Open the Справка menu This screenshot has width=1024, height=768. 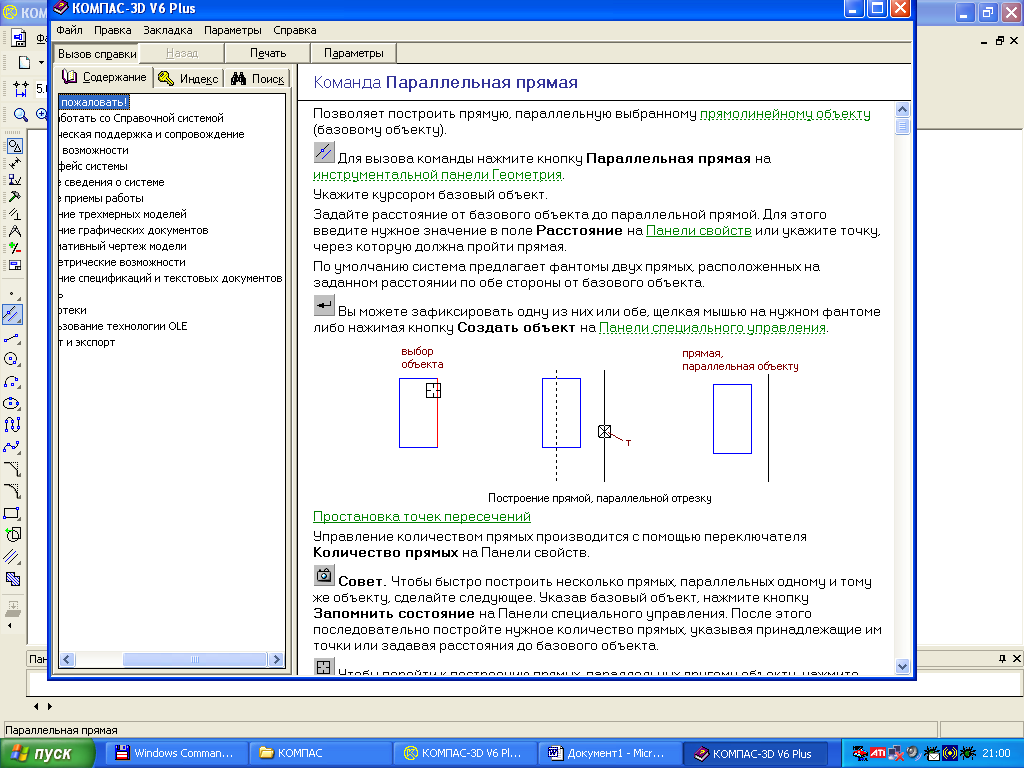pos(295,30)
